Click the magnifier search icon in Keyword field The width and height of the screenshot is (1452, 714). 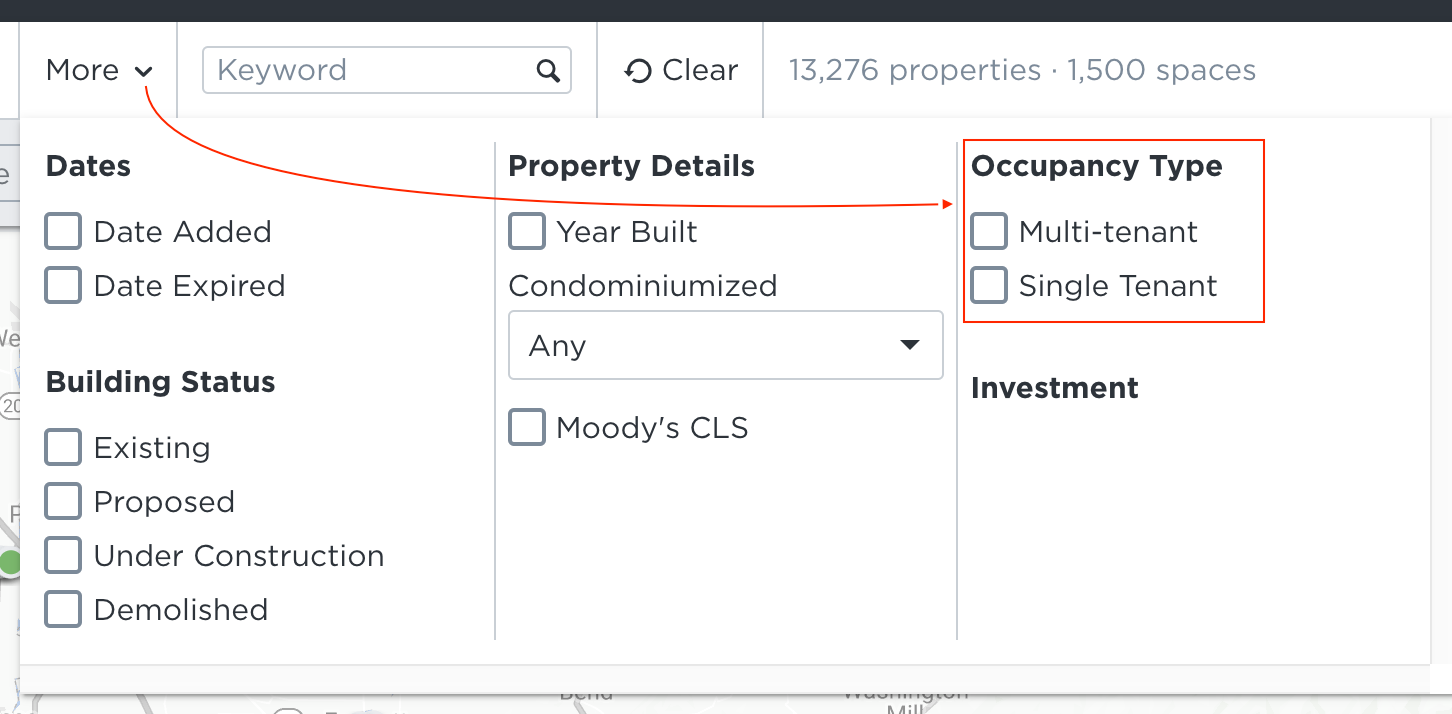[x=548, y=70]
